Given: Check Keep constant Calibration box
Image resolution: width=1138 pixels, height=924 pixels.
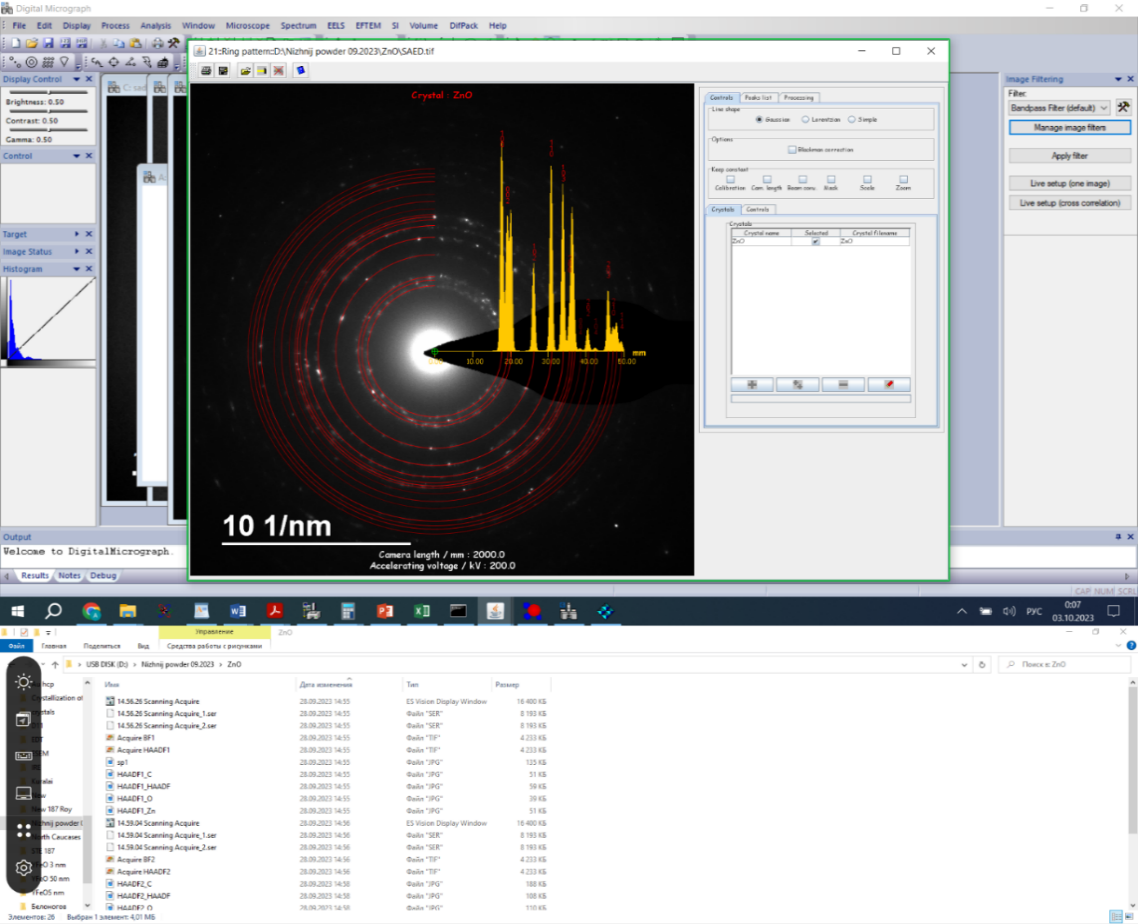Looking at the screenshot, I should (730, 179).
